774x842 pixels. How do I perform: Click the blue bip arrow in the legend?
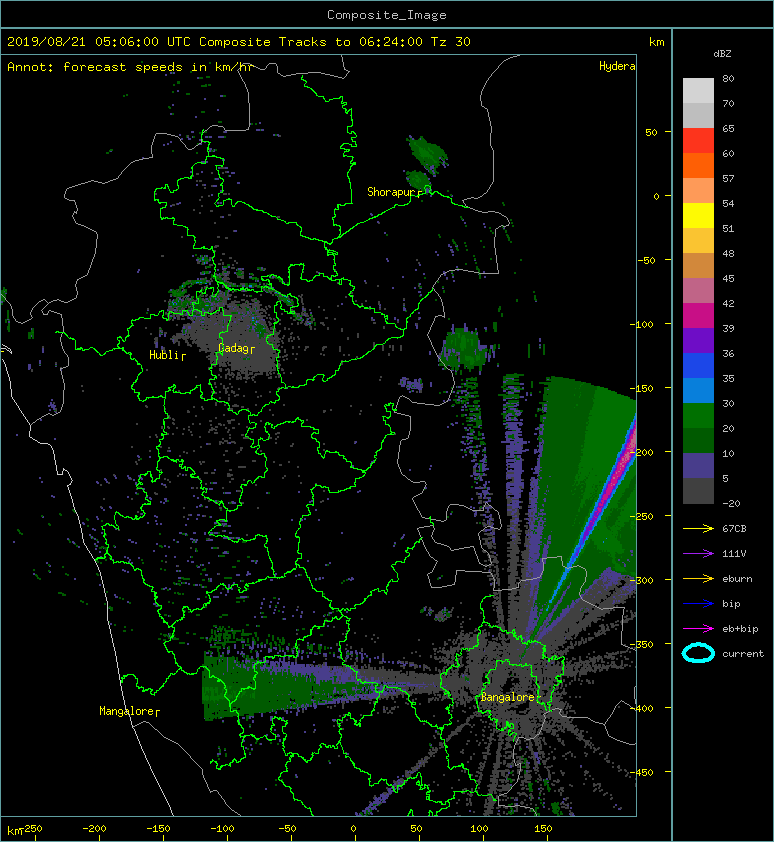click(698, 604)
